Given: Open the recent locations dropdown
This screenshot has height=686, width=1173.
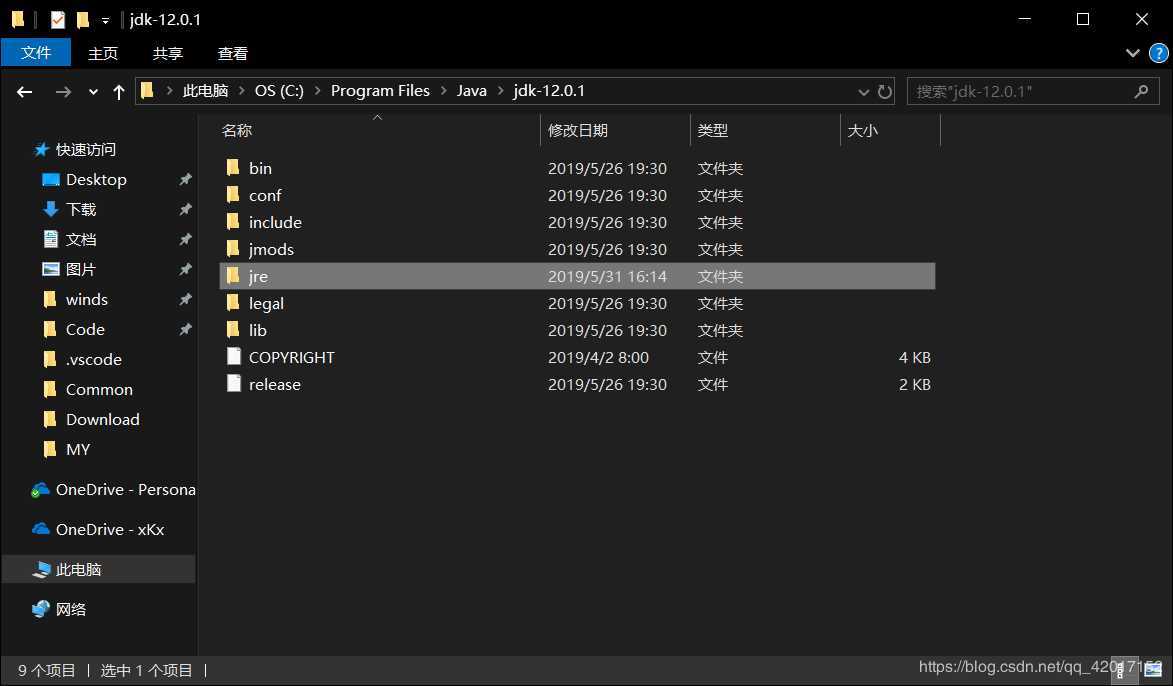Looking at the screenshot, I should click(x=93, y=91).
